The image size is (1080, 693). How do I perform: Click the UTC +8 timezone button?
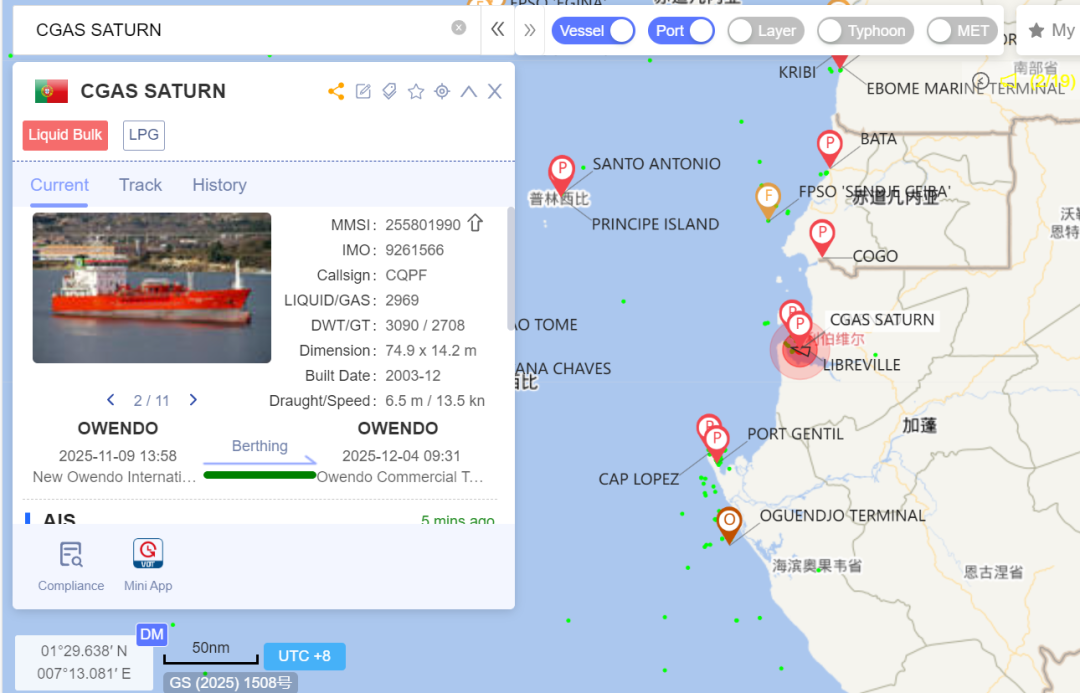(x=304, y=656)
